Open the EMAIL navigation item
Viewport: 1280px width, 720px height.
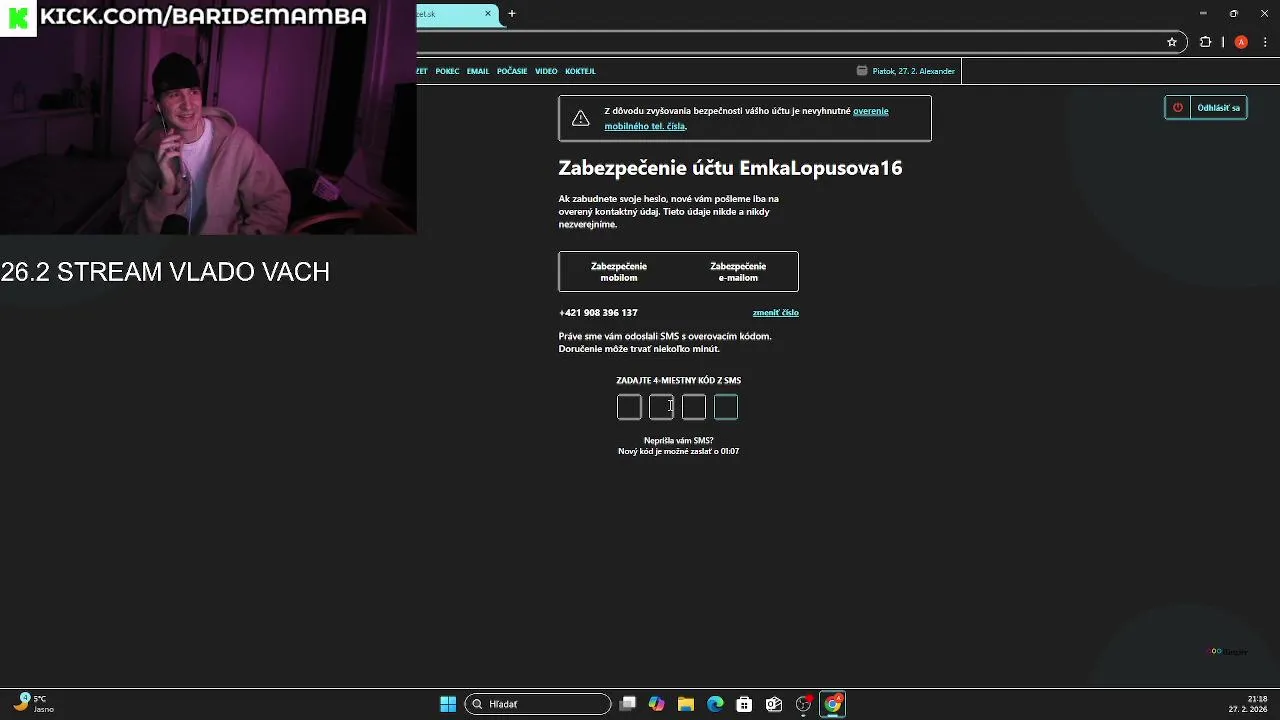tap(478, 71)
